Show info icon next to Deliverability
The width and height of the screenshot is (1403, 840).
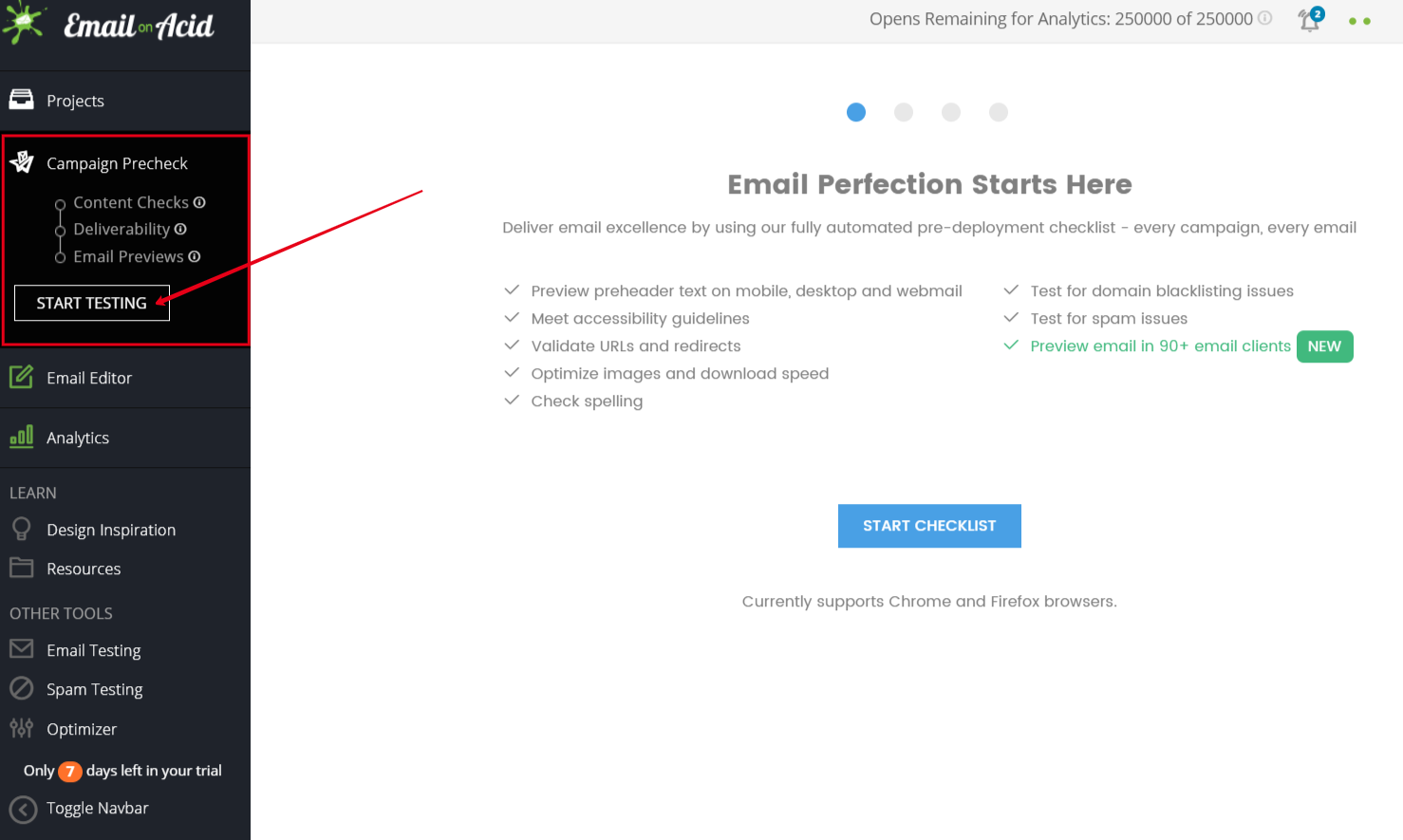click(x=180, y=229)
